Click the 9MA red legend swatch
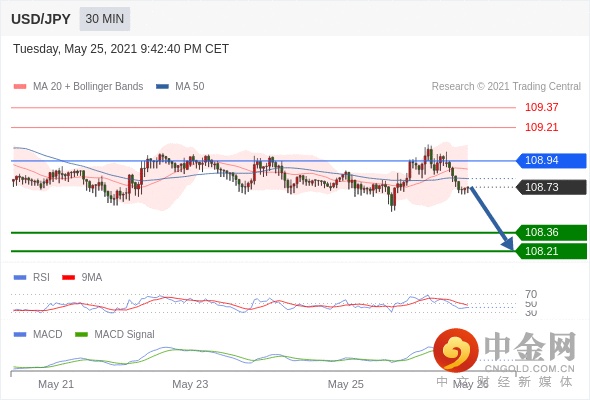Screen dimensions: 590x400 (x=68, y=278)
